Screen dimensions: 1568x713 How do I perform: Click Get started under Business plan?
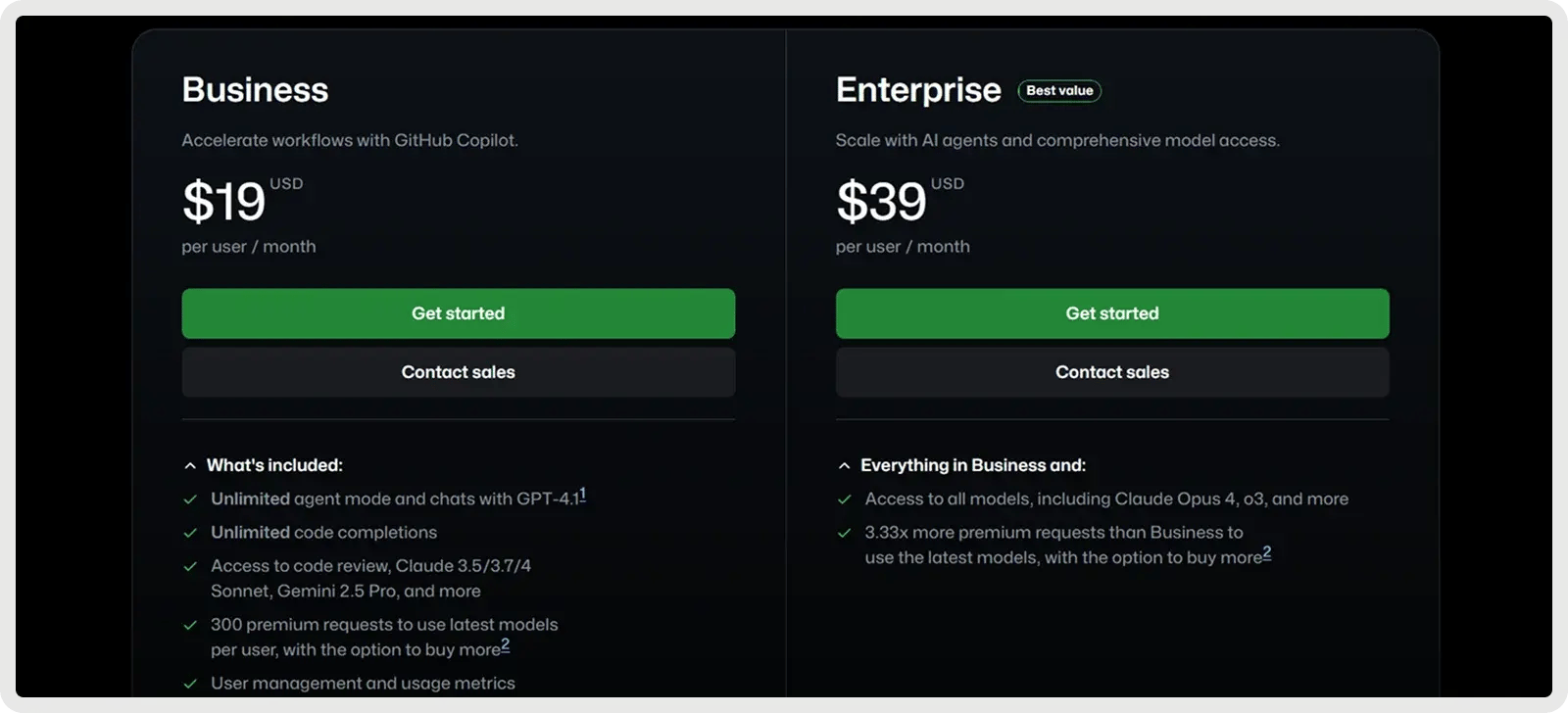(x=458, y=313)
